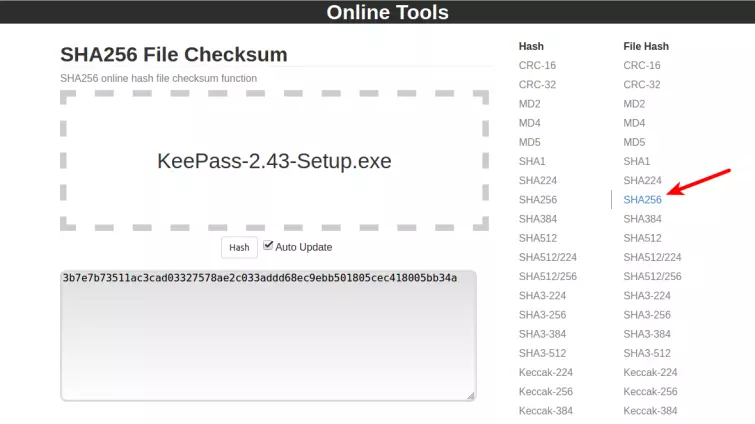Open Keccak-384 in the Hash column

coord(545,411)
